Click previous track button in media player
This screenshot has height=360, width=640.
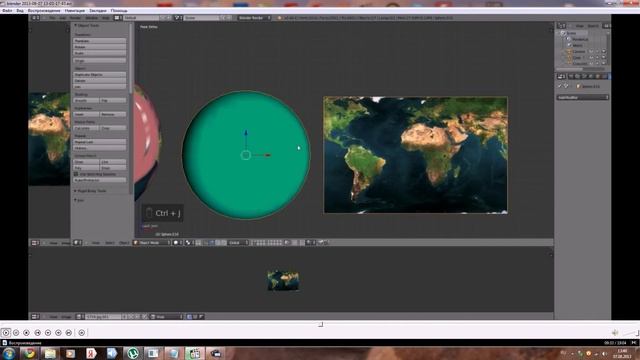click(38, 333)
